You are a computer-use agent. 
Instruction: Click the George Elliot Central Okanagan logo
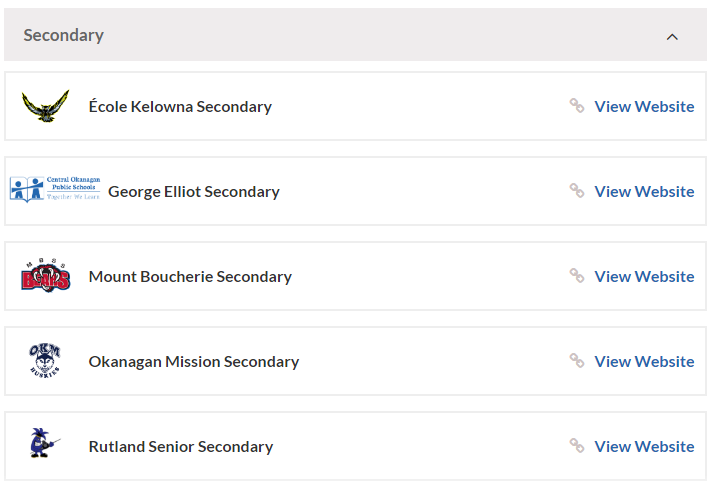55,190
